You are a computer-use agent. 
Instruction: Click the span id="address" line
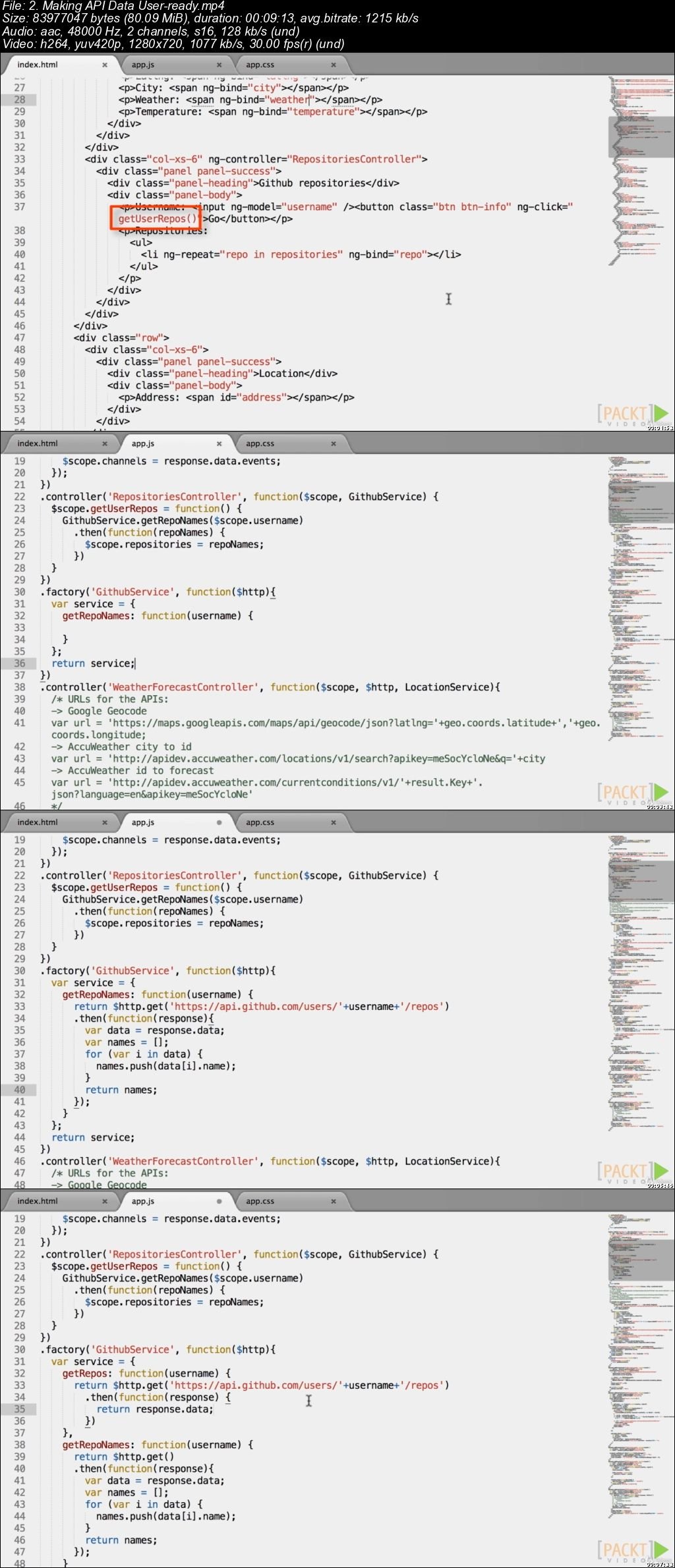237,397
